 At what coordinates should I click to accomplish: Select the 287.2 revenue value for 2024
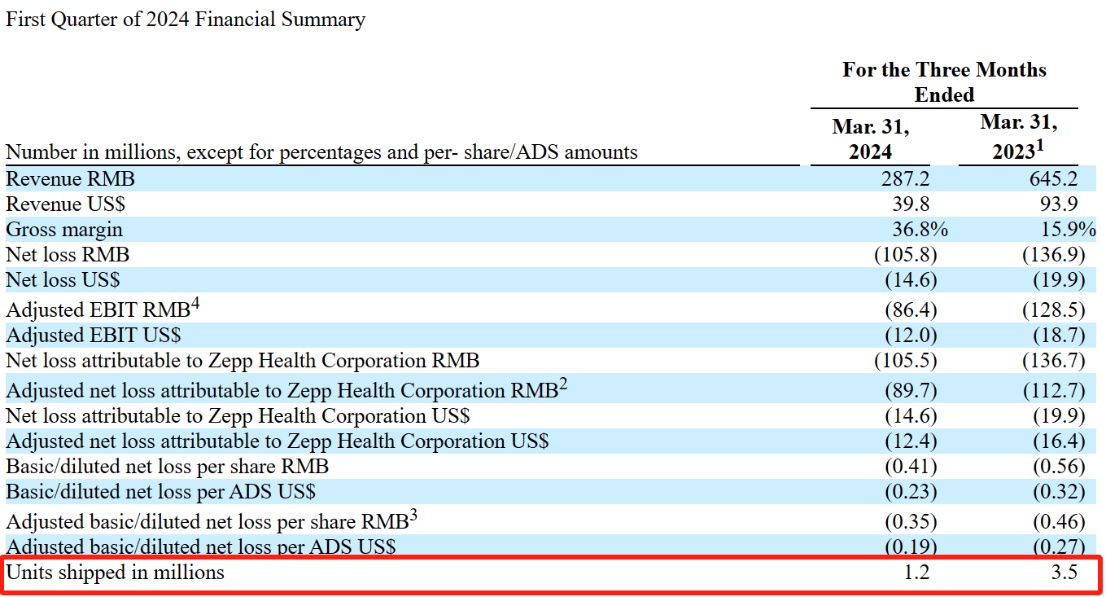[x=905, y=179]
